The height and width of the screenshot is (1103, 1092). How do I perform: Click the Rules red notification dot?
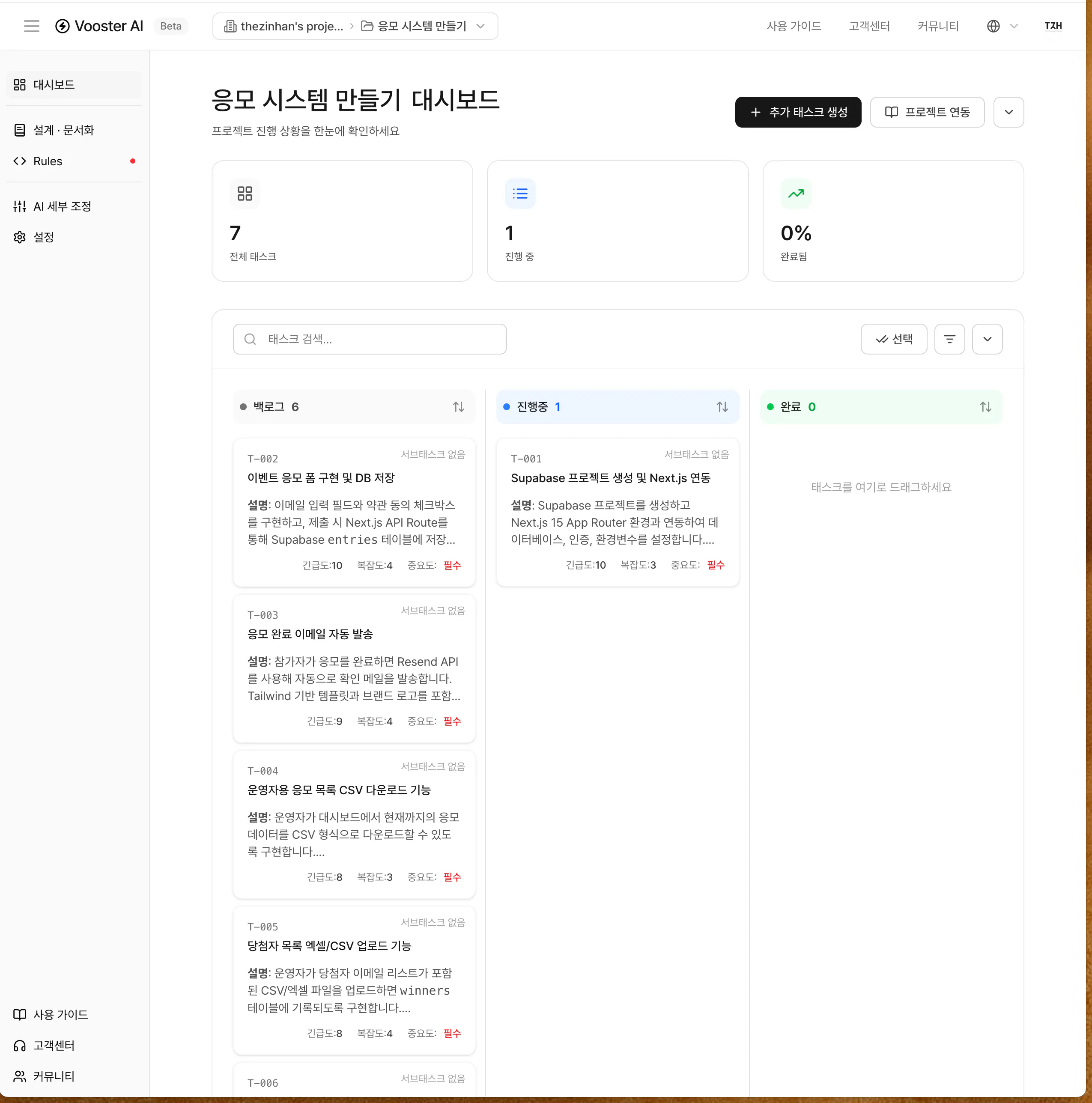pyautogui.click(x=132, y=161)
